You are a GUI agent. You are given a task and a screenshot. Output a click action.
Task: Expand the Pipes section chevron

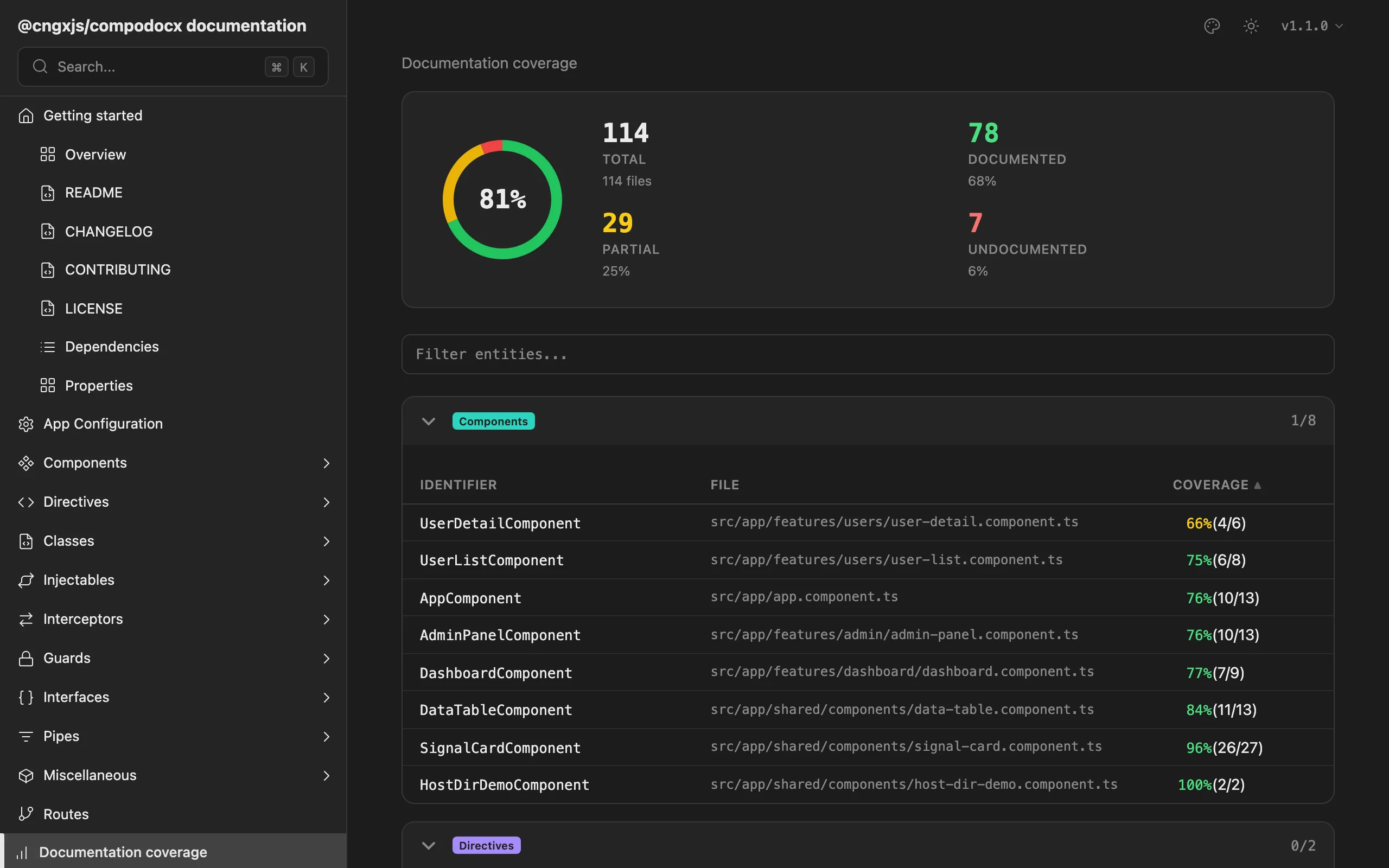pyautogui.click(x=326, y=736)
